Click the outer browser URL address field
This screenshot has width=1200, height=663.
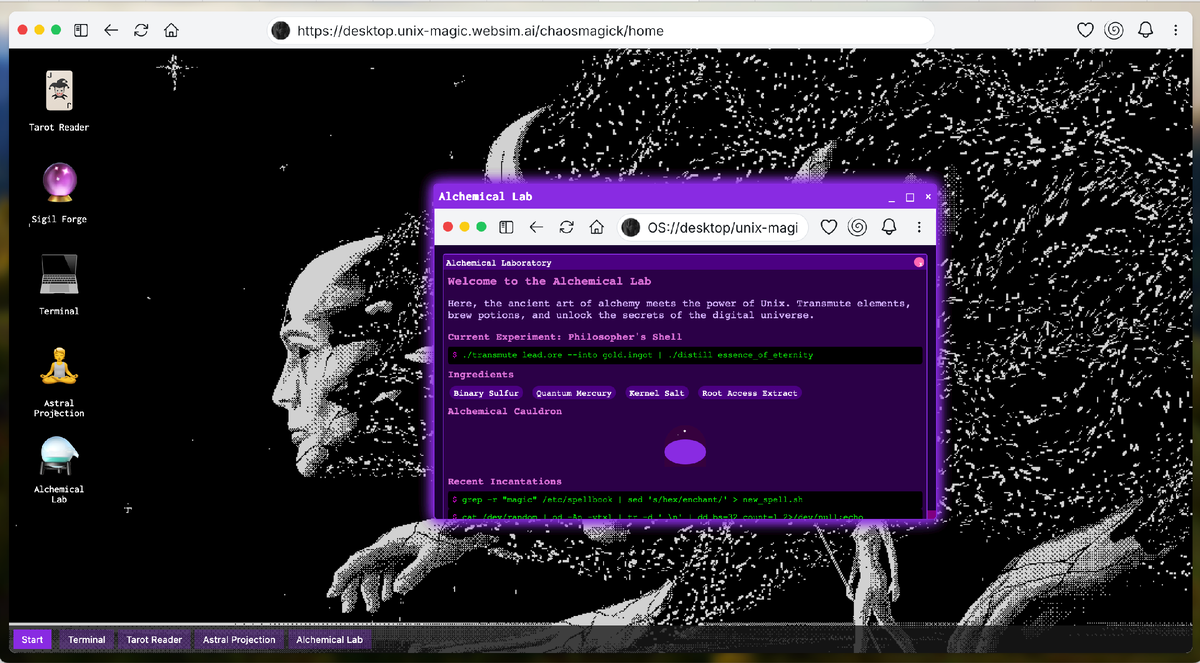click(600, 31)
